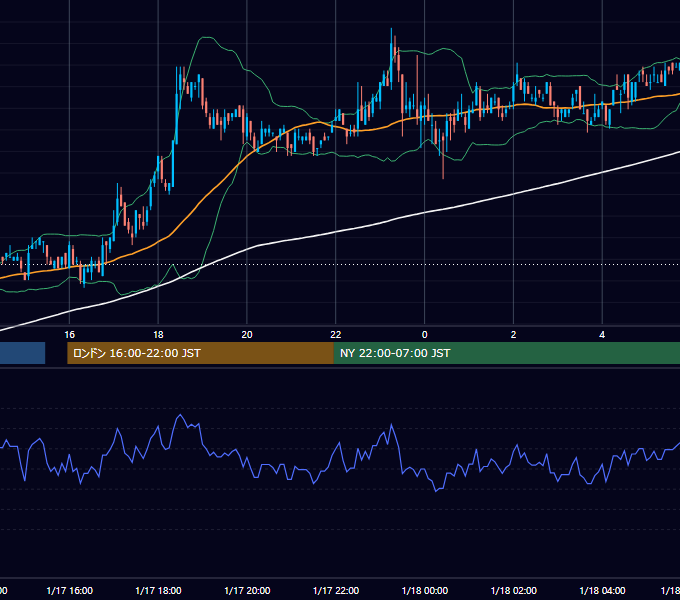This screenshot has width=680, height=600.
Task: Click the 4 hour label on chart axis
Action: (x=602, y=335)
